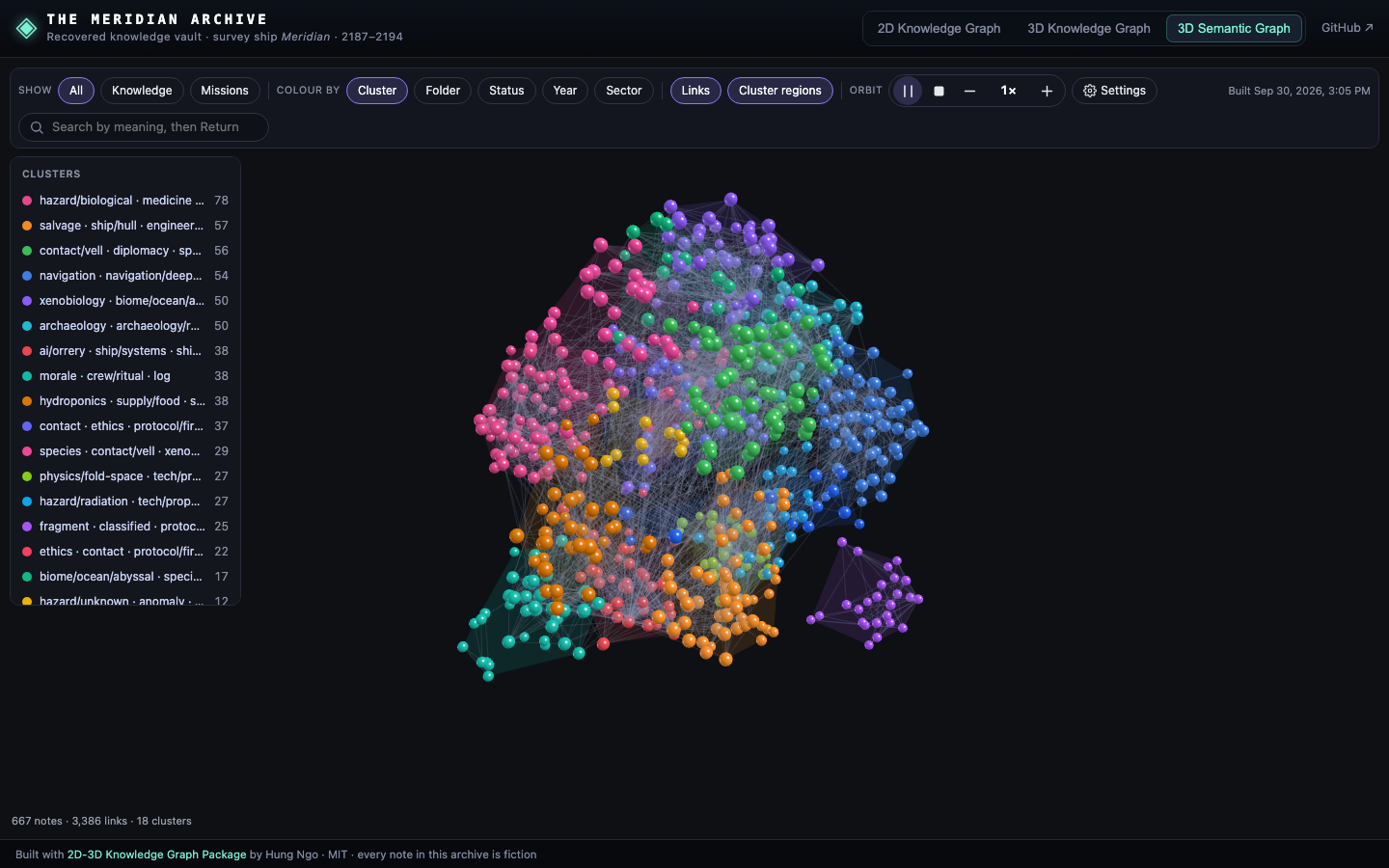The height and width of the screenshot is (868, 1389).
Task: Click the 1× orbit speed indicator
Action: (1008, 91)
